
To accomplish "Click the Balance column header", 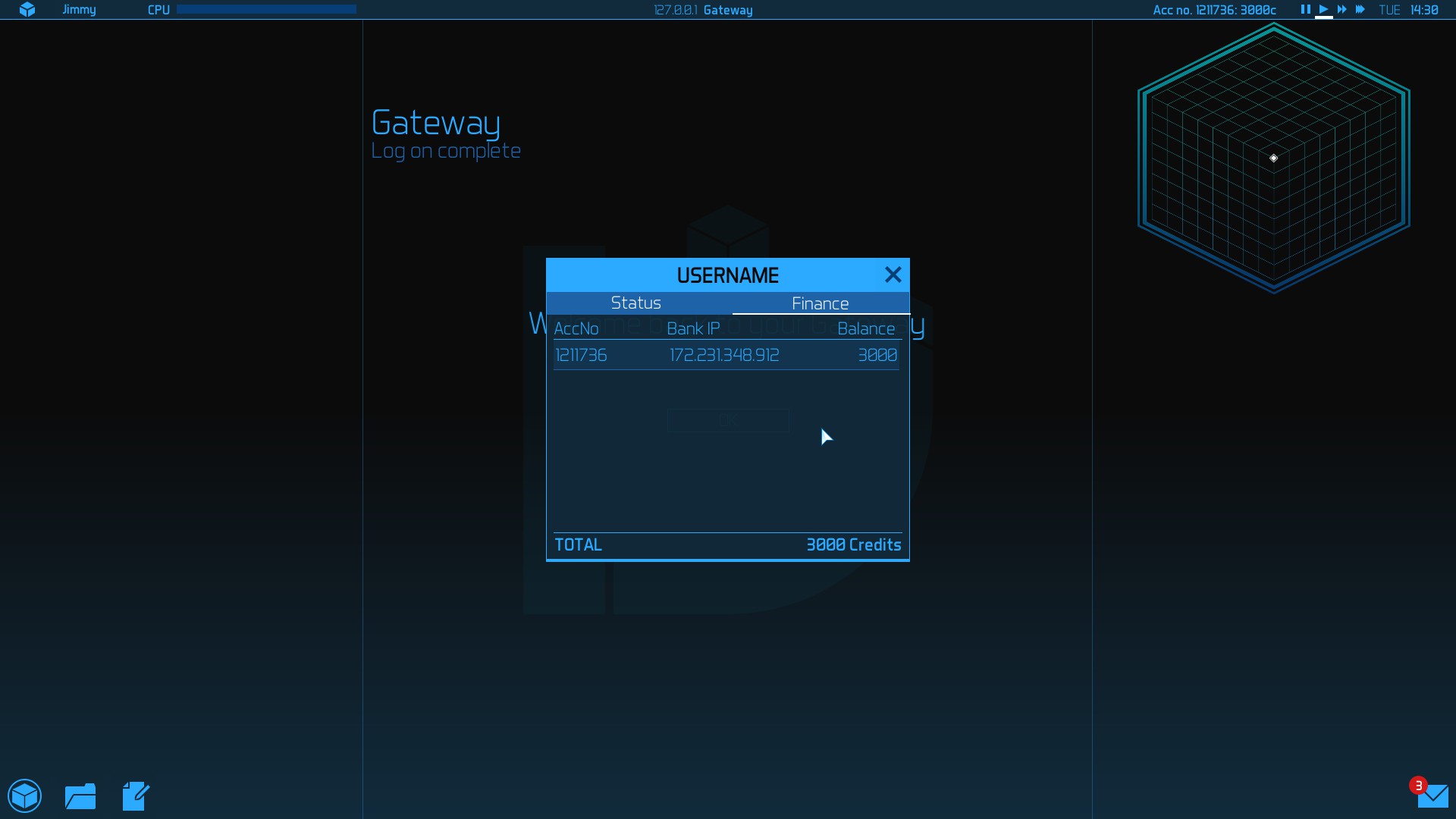I will pyautogui.click(x=866, y=328).
